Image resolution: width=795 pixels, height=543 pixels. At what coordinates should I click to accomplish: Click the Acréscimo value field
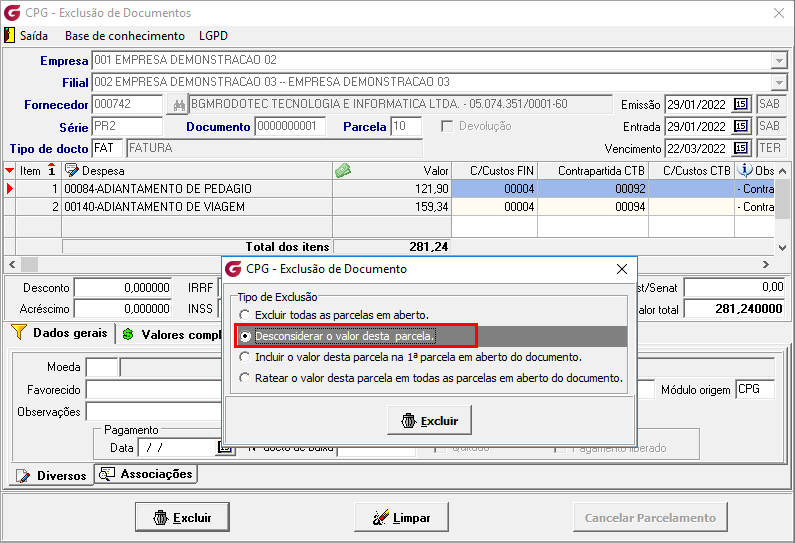(x=123, y=308)
